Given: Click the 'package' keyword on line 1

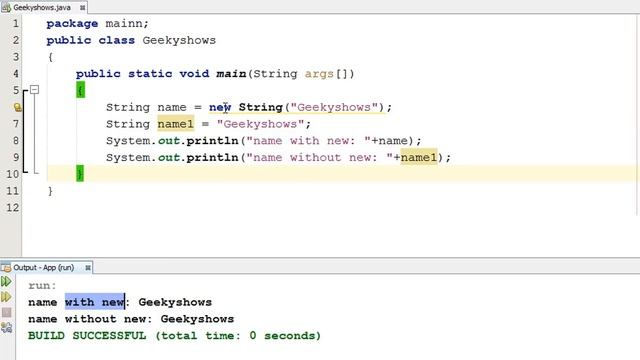Looking at the screenshot, I should click(x=72, y=24).
